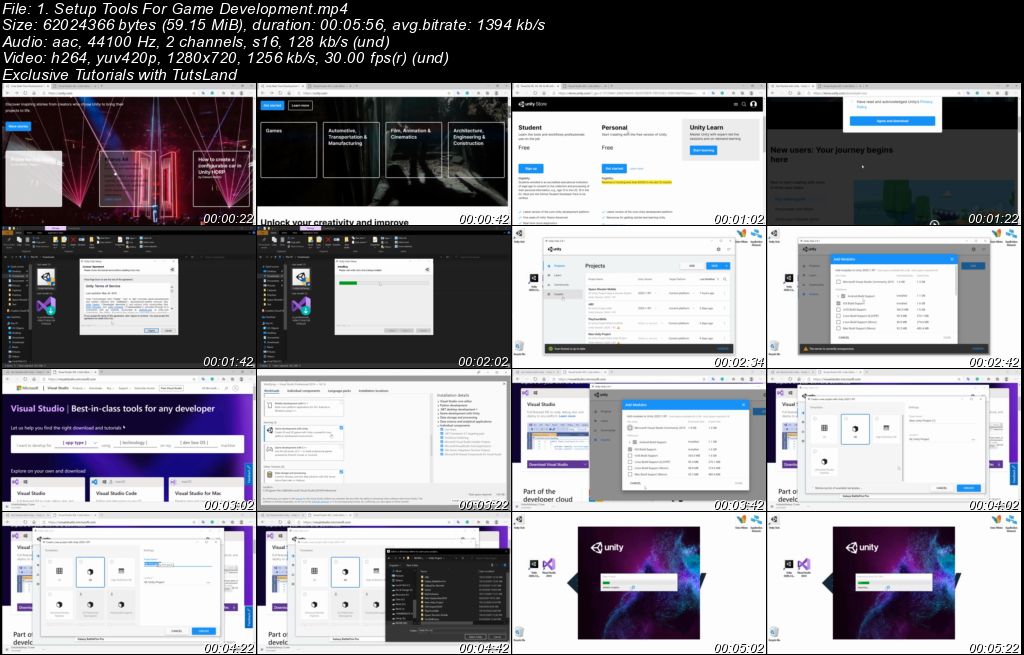The image size is (1024, 655).
Task: Switch to Workloads tab in 00:03:22 frame
Action: click(x=272, y=391)
